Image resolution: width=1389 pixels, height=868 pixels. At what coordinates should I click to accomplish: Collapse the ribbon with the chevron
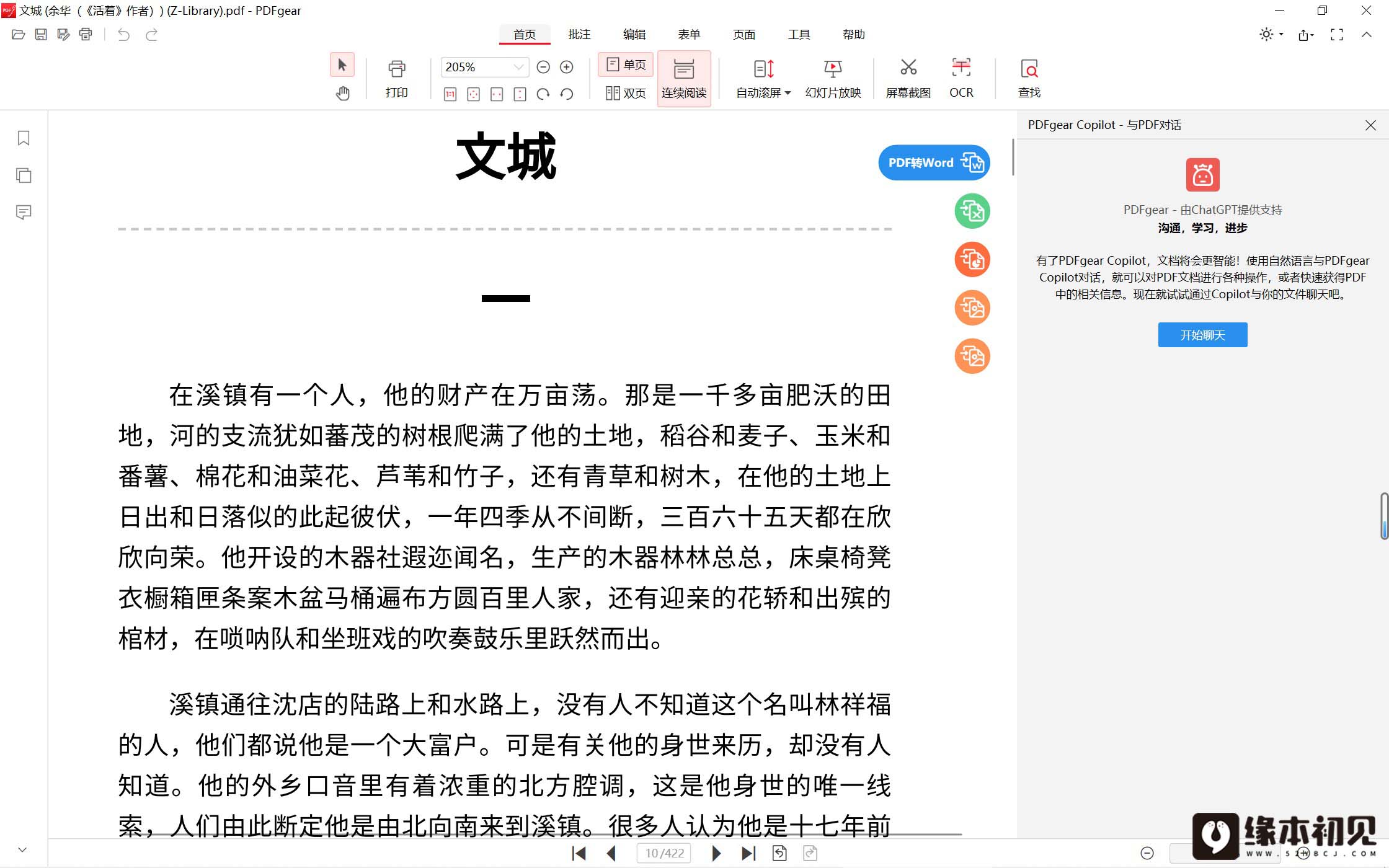coord(1367,35)
